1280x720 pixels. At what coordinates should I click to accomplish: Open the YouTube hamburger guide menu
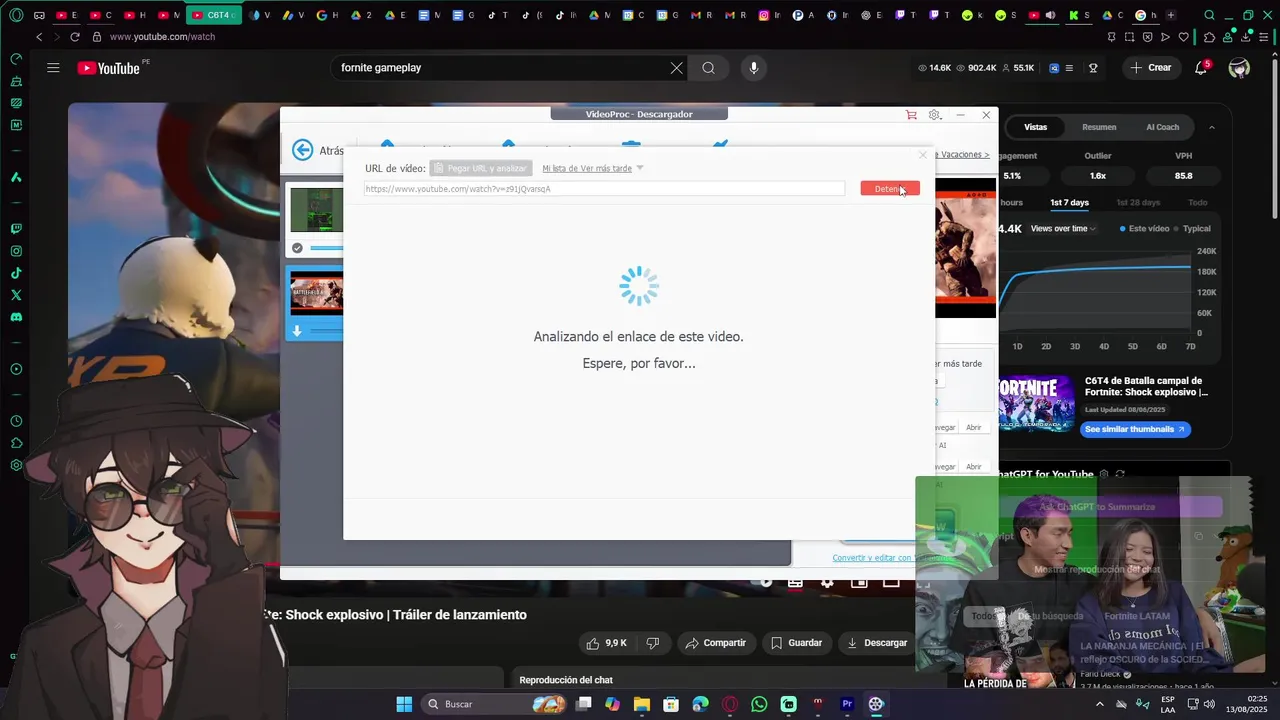click(53, 68)
